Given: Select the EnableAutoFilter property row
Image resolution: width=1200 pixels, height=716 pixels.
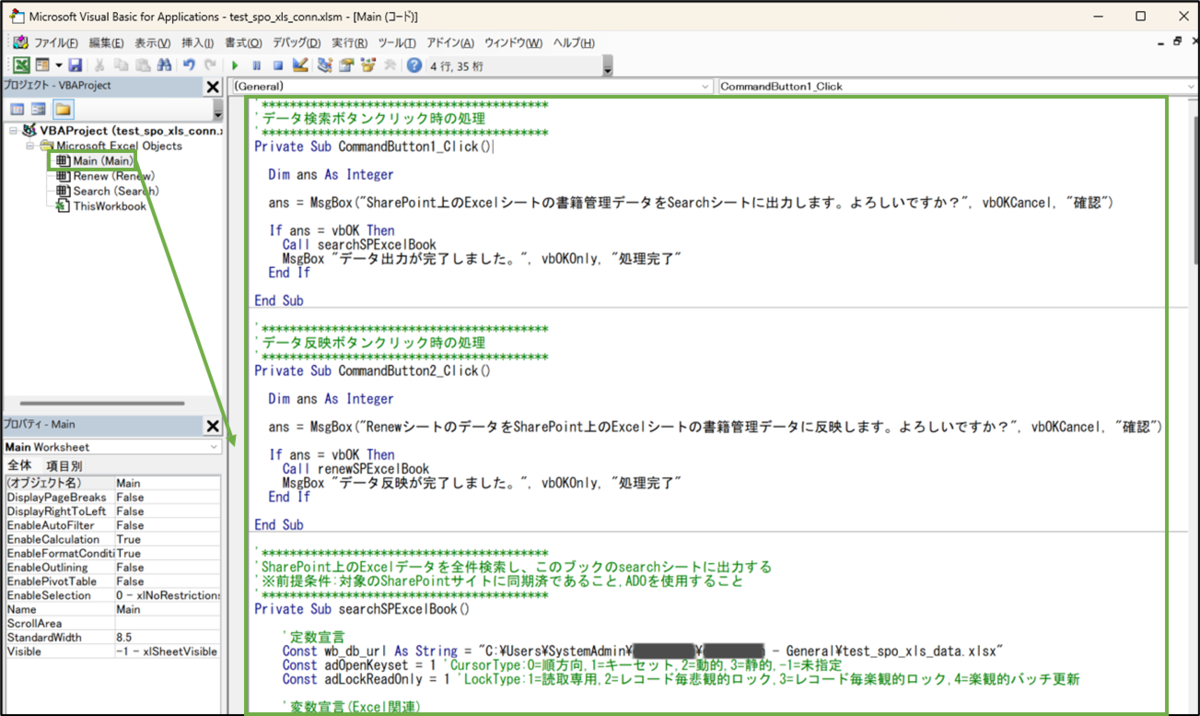Looking at the screenshot, I should click(112, 525).
